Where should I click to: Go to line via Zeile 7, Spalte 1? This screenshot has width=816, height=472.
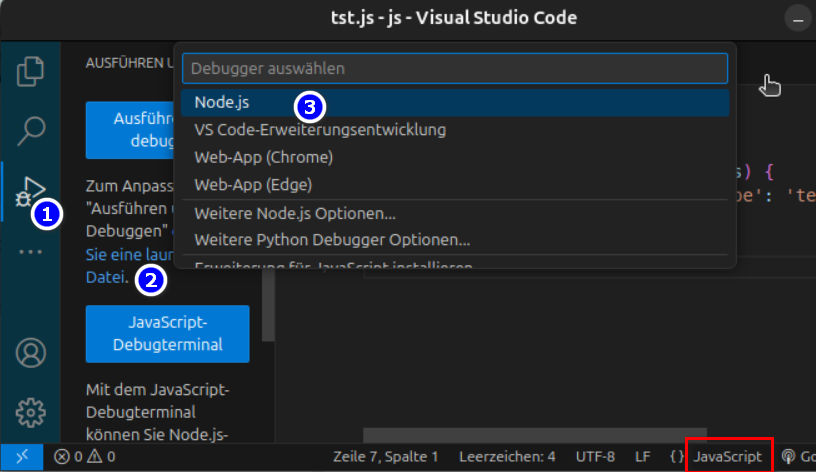[385, 457]
